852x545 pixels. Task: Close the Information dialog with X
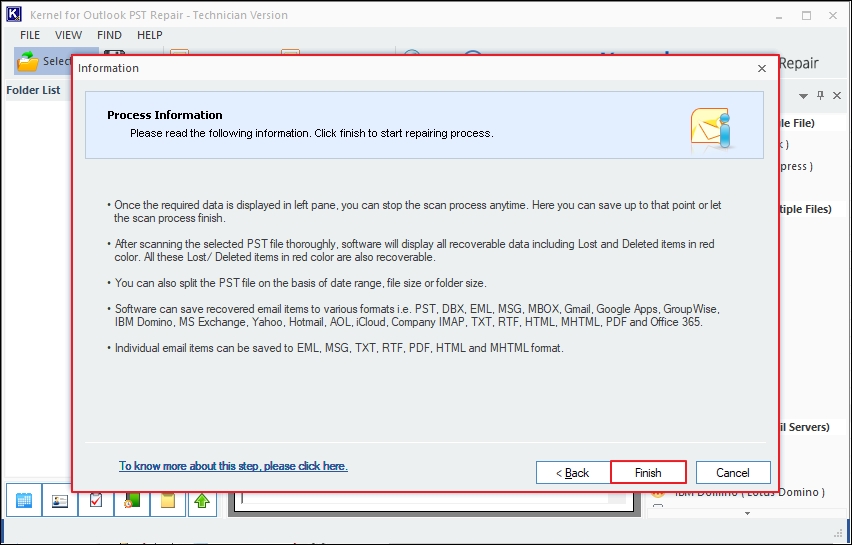click(762, 68)
